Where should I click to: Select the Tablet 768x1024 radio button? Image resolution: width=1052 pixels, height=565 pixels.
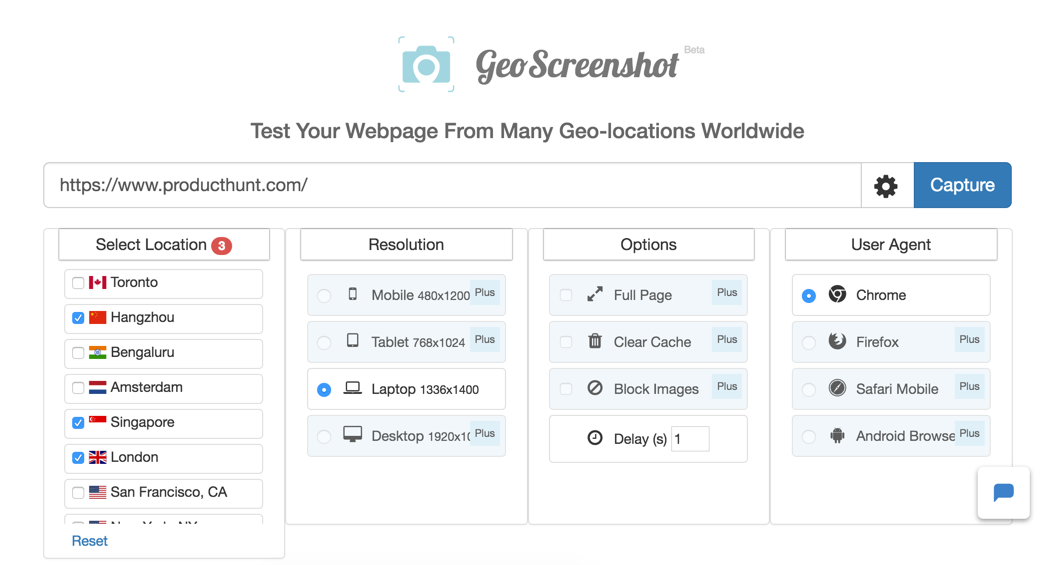point(324,343)
